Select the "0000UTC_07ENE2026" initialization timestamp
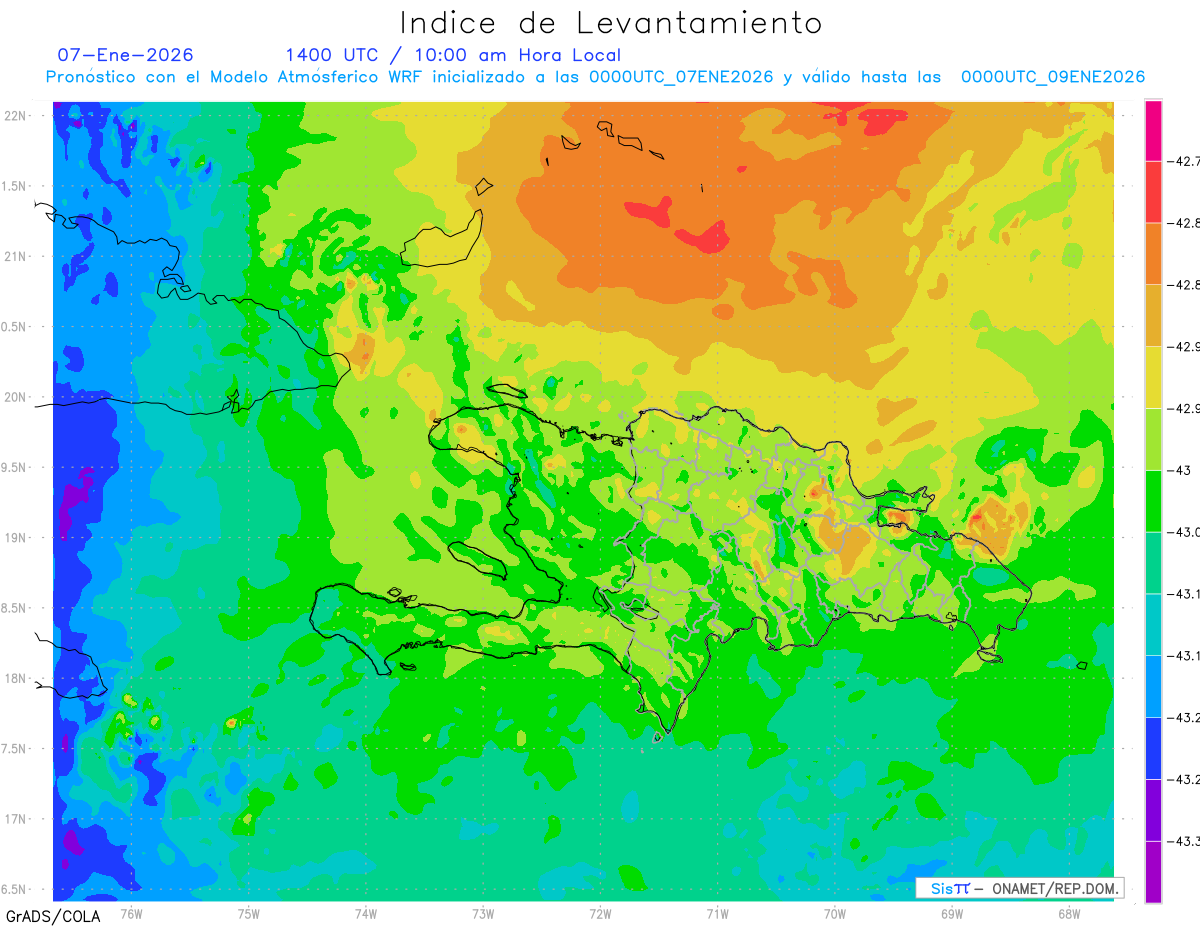This screenshot has height=927, width=1200. (x=681, y=77)
